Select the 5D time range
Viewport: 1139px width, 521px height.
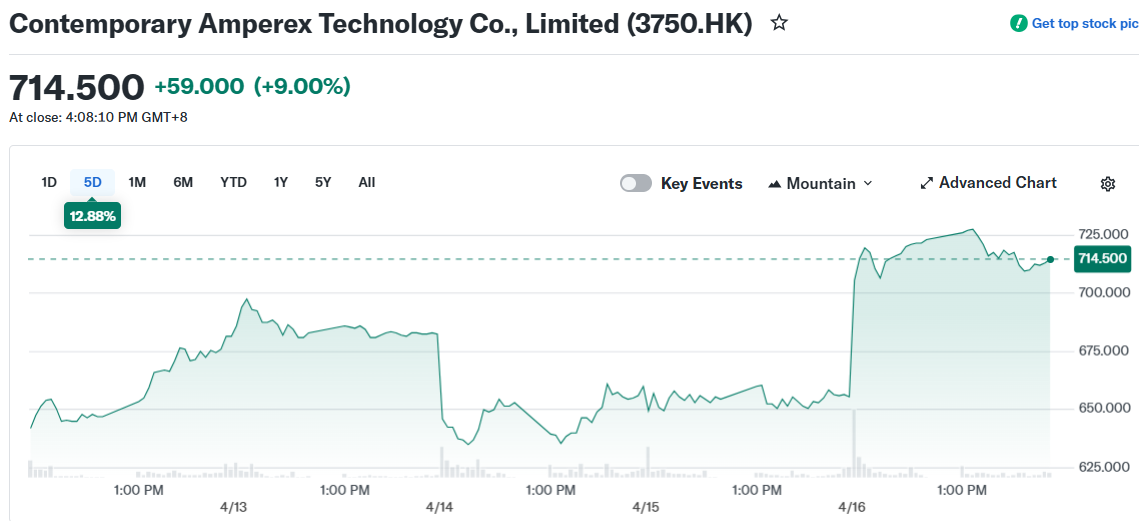point(93,182)
